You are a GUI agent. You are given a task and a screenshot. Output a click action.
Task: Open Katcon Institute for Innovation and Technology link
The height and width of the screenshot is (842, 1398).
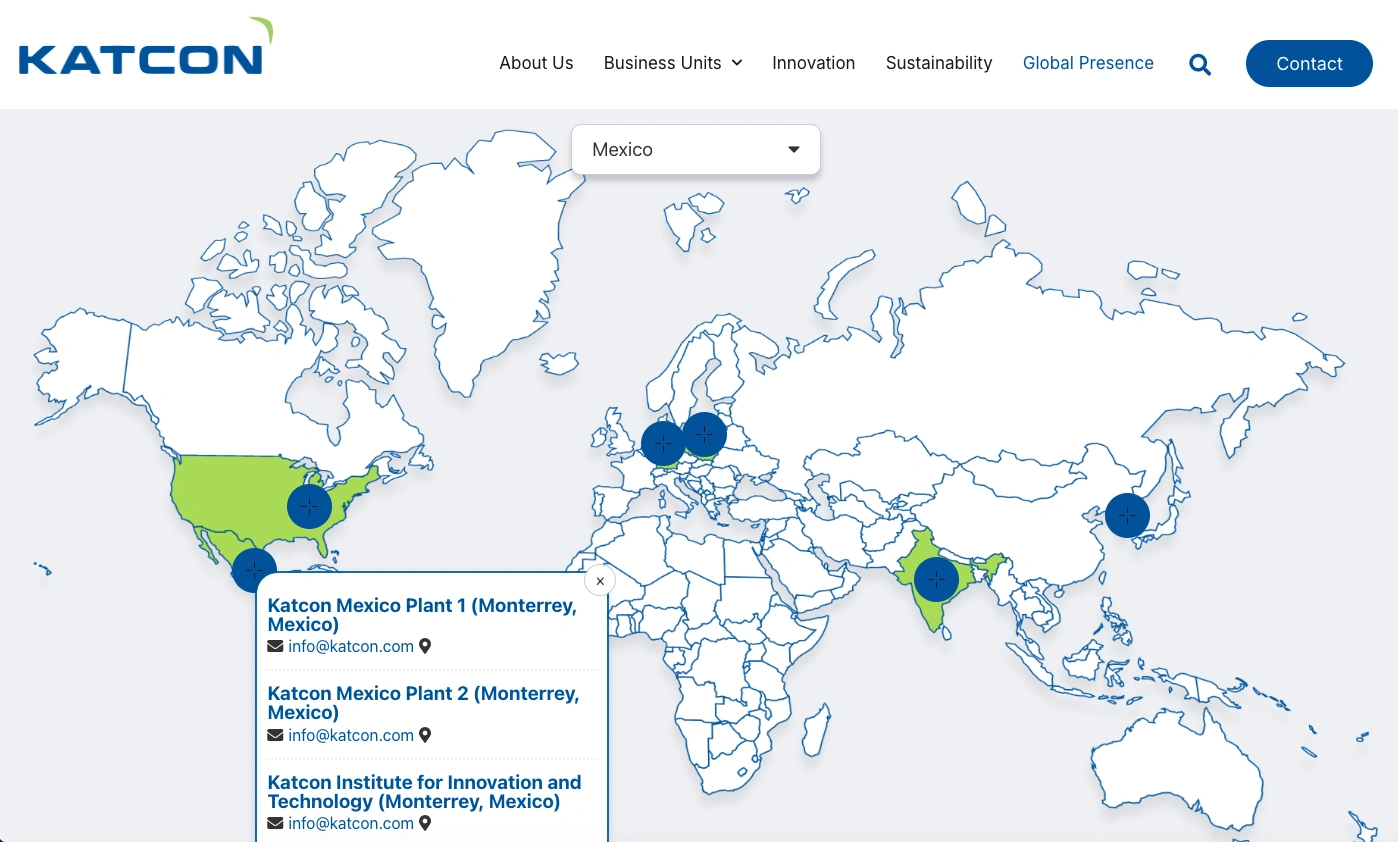point(424,792)
